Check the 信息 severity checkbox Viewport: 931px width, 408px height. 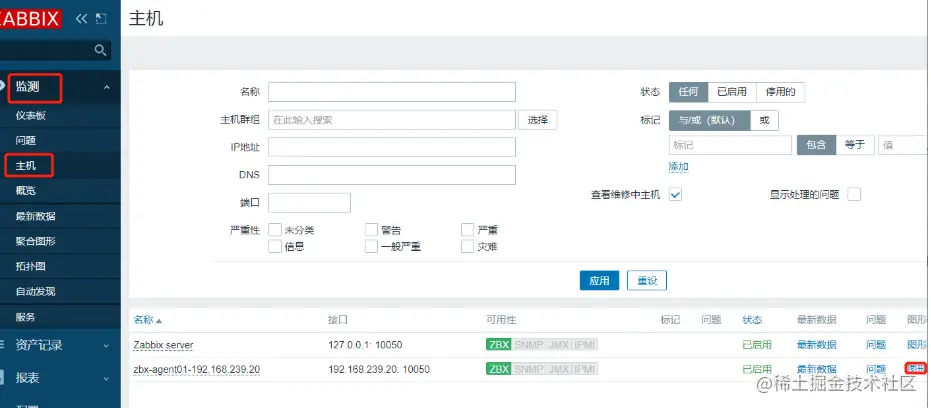click(274, 246)
